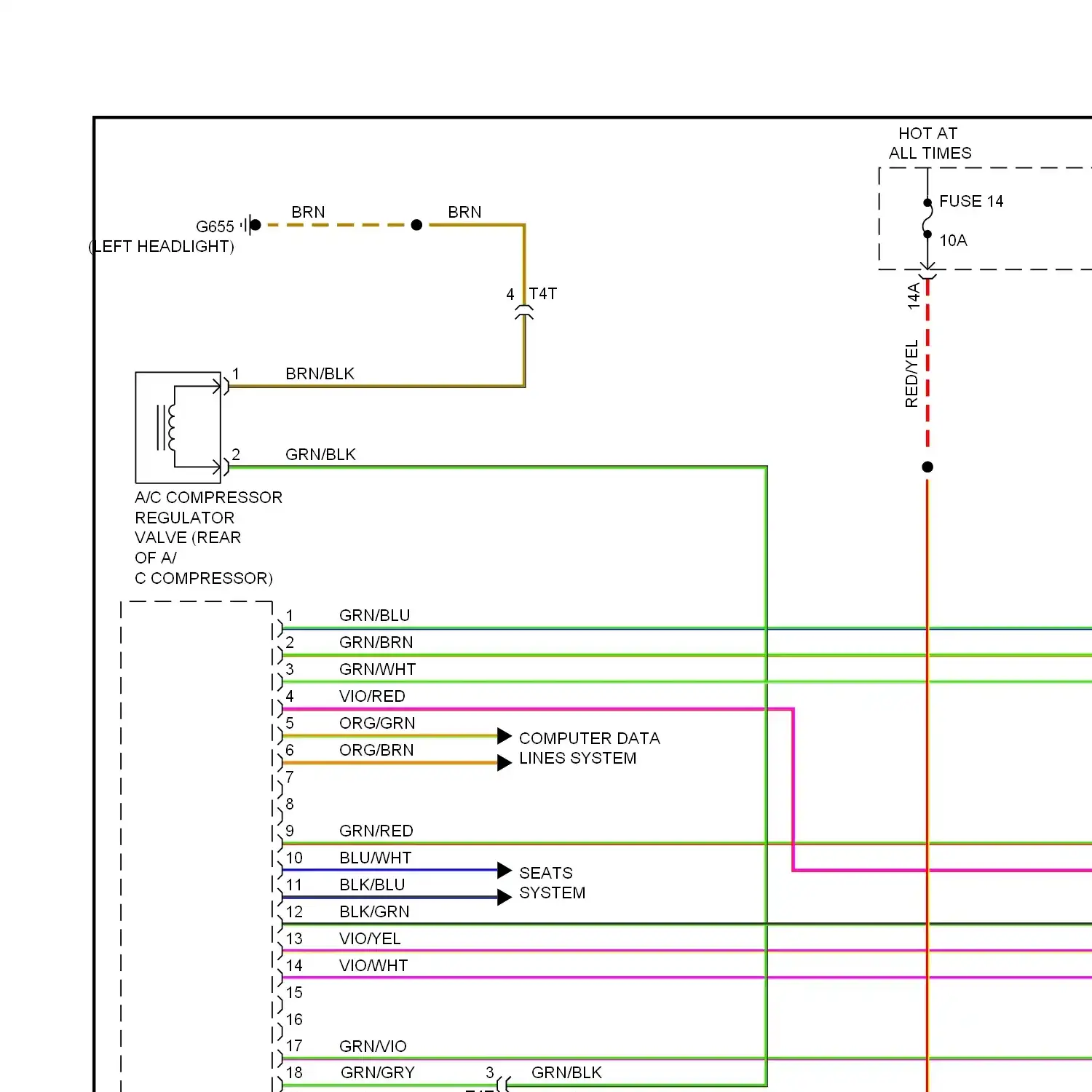The width and height of the screenshot is (1092, 1092).
Task: Click the fuse symbol next to FUSE 14
Action: coord(927,218)
